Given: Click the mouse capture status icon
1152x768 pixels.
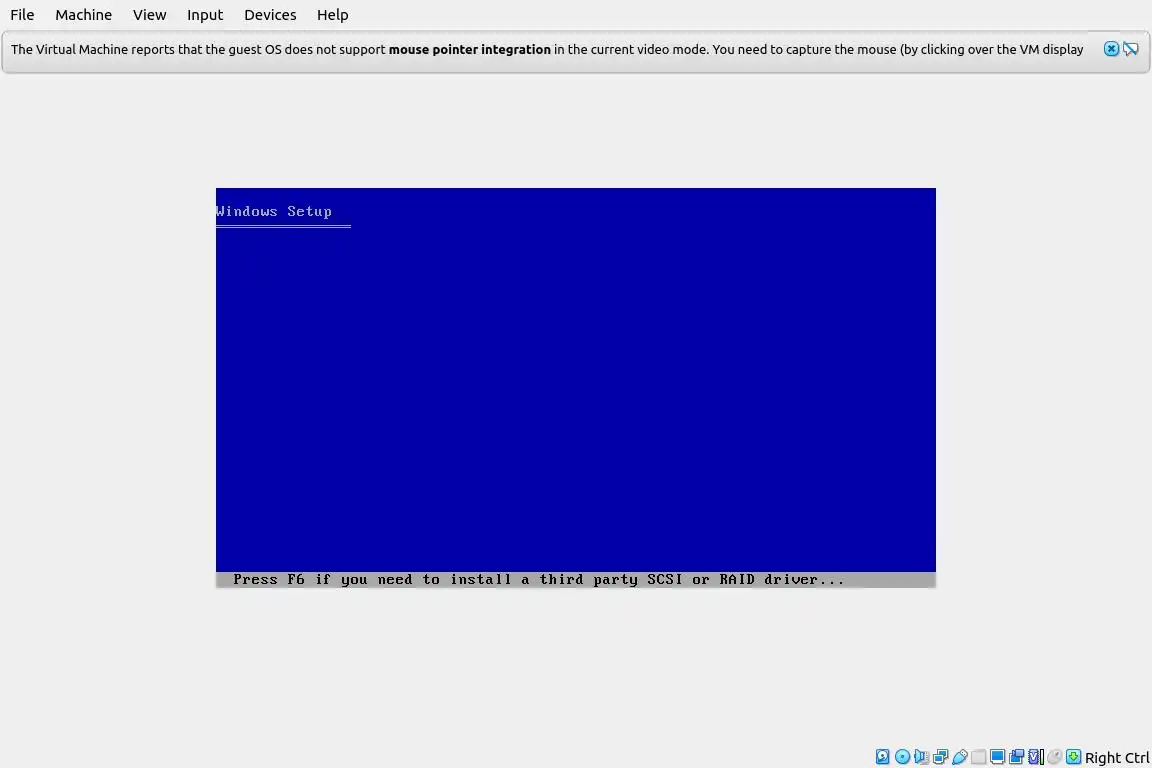Looking at the screenshot, I should (x=1055, y=757).
